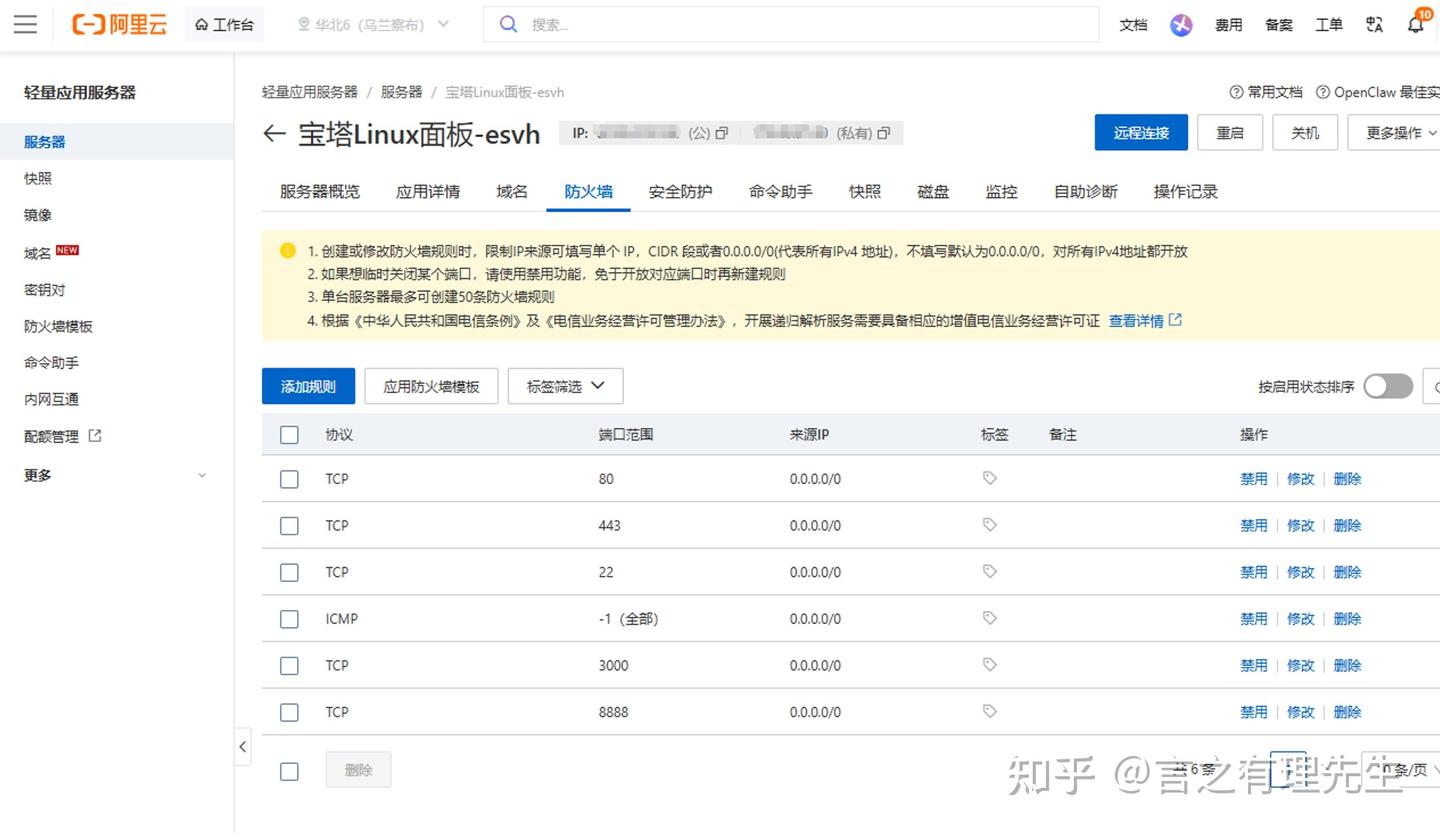Switch to the 服务器概览 tab
1440x833 pixels.
point(320,191)
